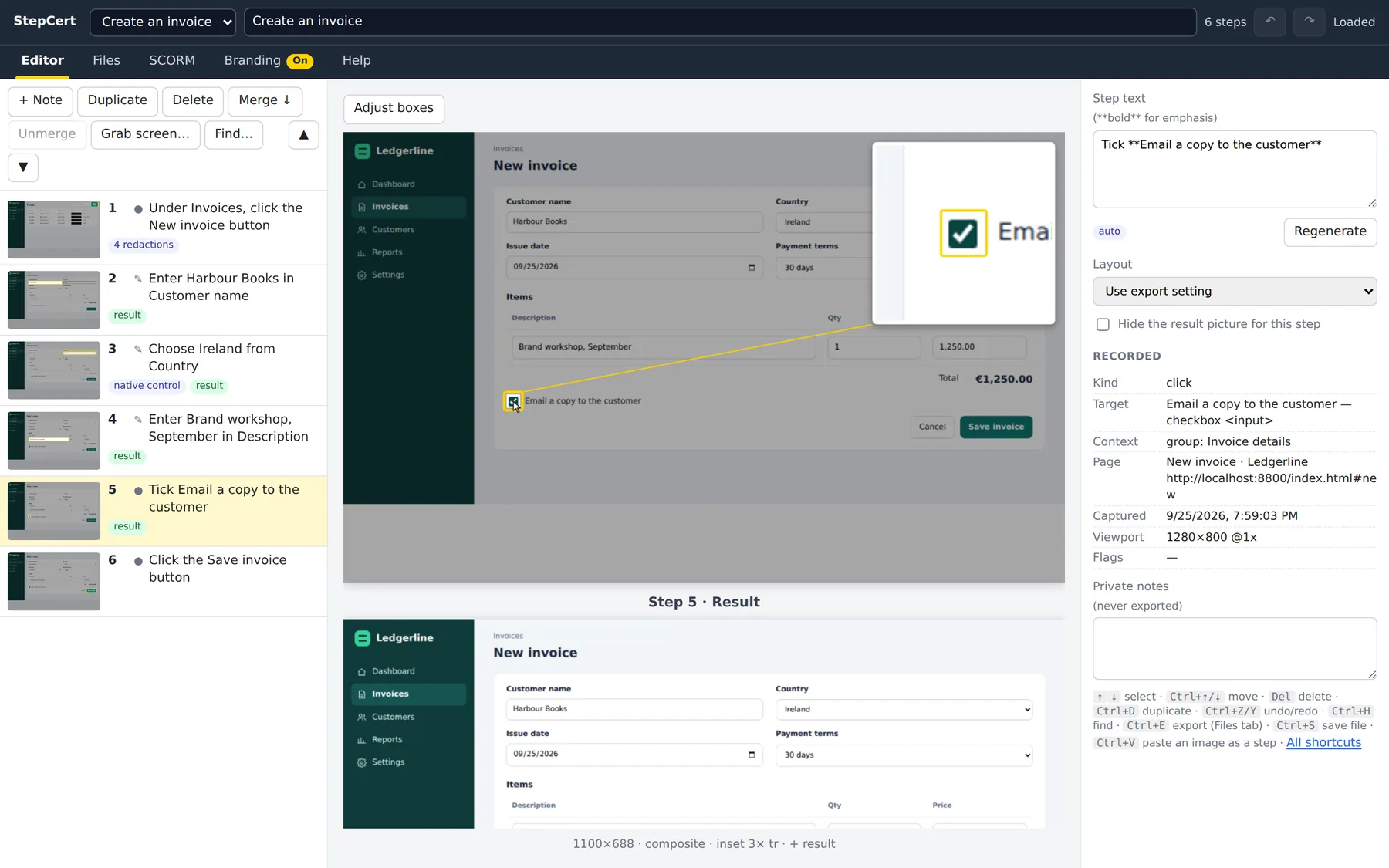The height and width of the screenshot is (868, 1389).
Task: Click the Dashboard icon in the result image
Action: pyautogui.click(x=361, y=671)
